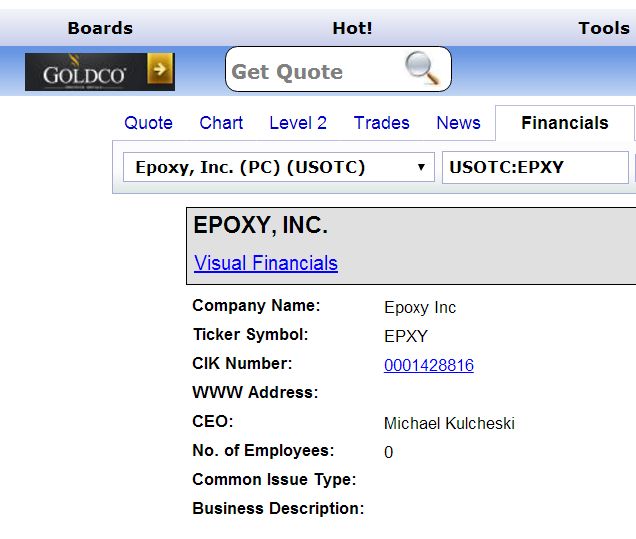Go to the Level 2 tab

[298, 123]
